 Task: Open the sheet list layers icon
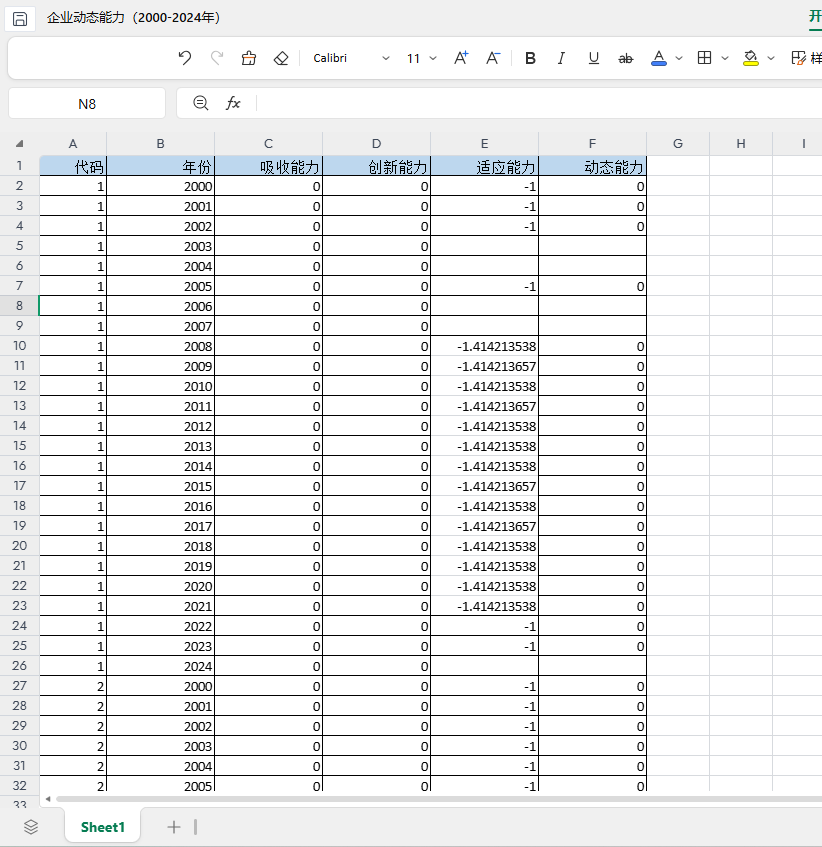(31, 826)
